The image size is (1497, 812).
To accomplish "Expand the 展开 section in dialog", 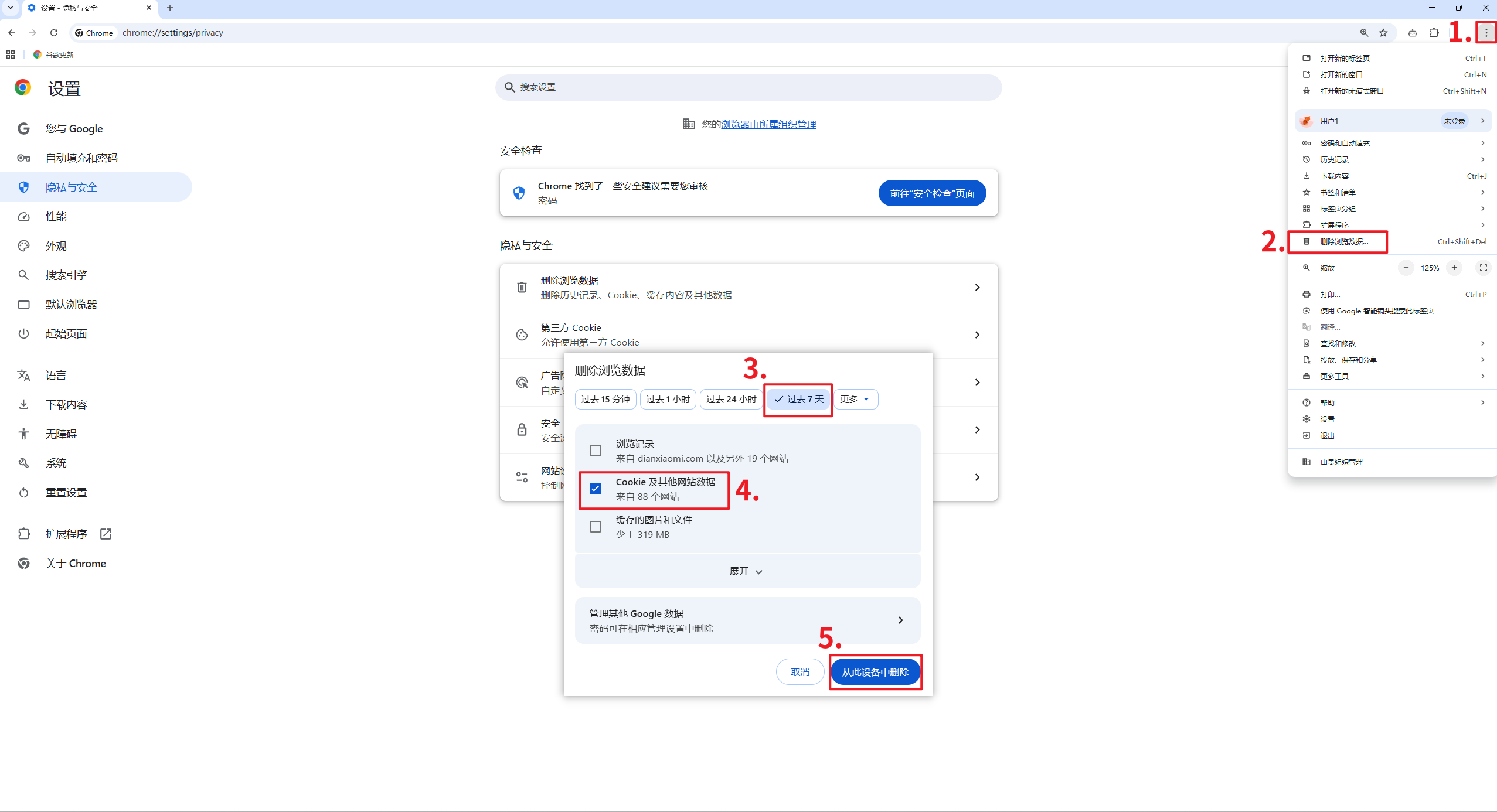I will tap(746, 571).
